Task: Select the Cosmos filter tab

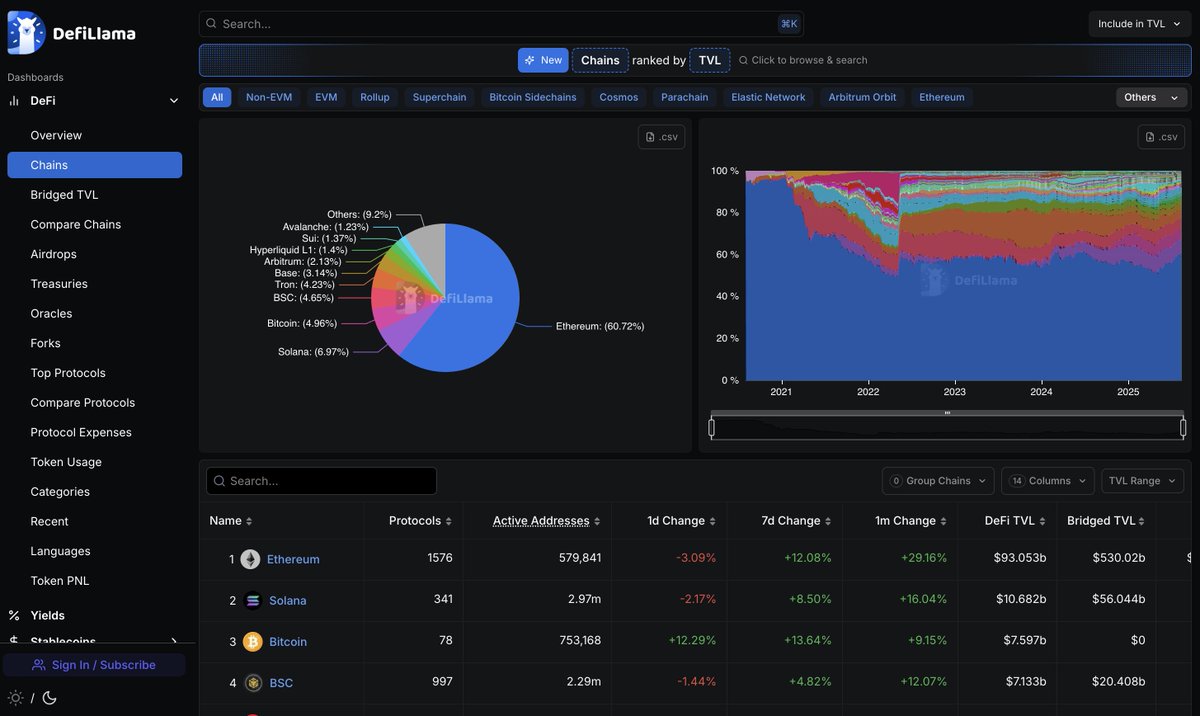Action: point(619,97)
